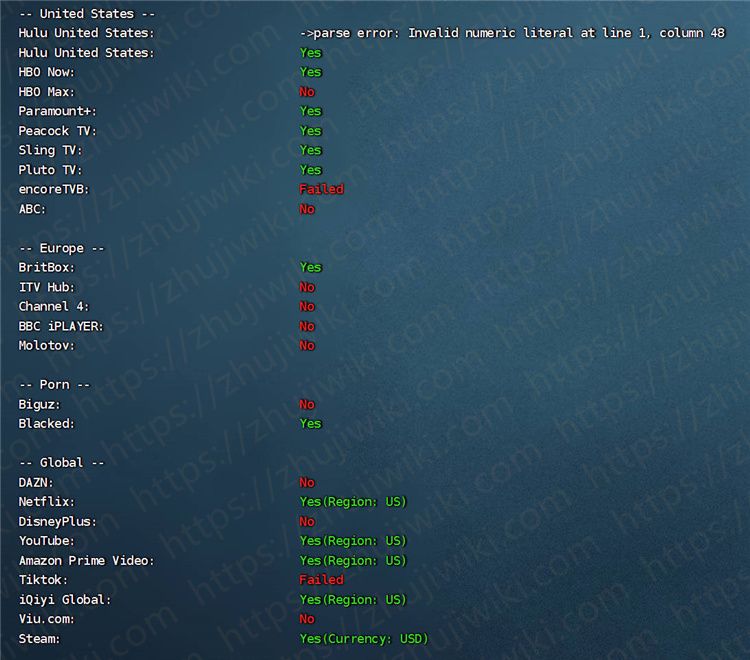750x660 pixels.
Task: Select the No result for DisneyPlus
Action: [307, 521]
